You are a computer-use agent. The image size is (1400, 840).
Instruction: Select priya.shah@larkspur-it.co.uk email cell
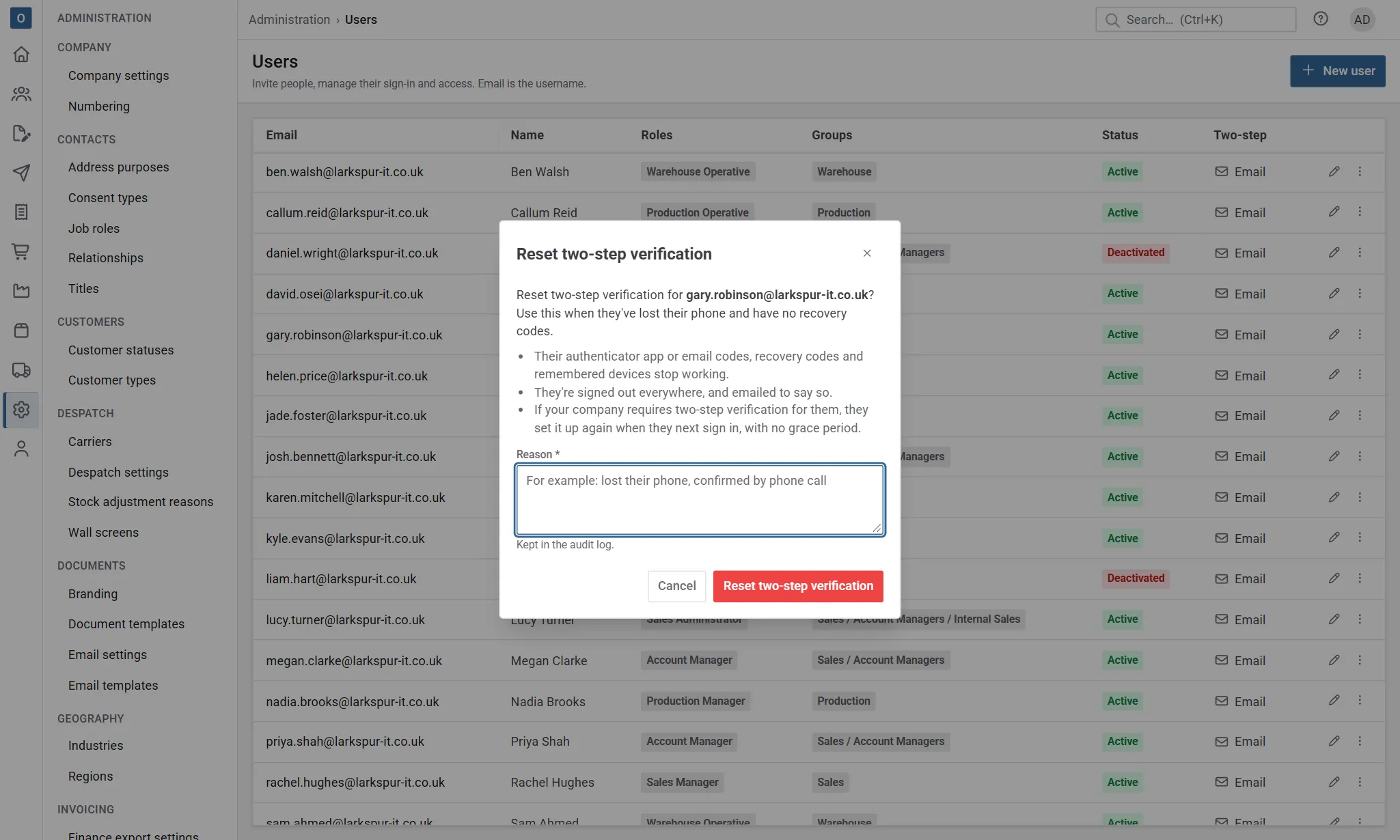[x=345, y=742]
